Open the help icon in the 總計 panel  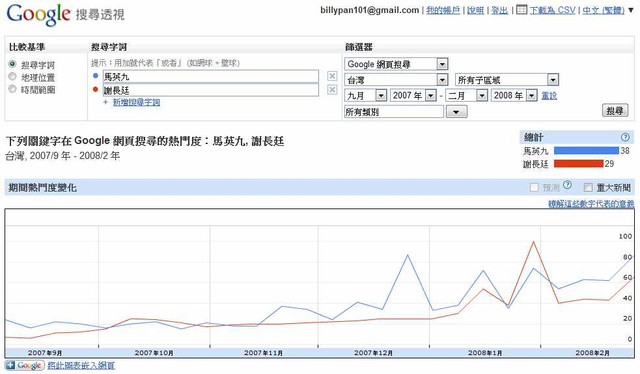625,137
